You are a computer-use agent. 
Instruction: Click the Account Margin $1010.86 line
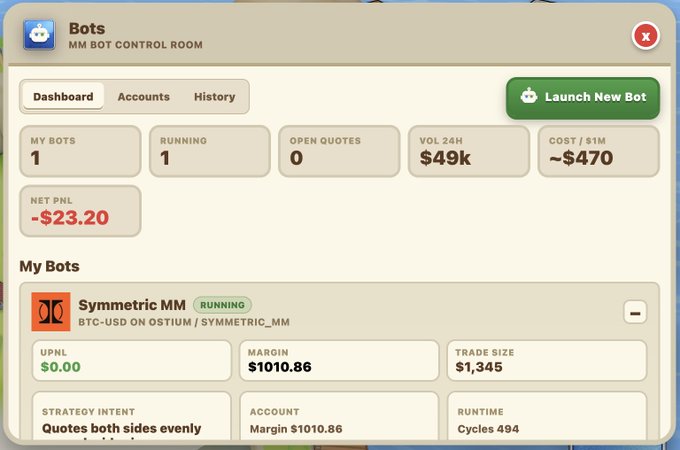[296, 429]
